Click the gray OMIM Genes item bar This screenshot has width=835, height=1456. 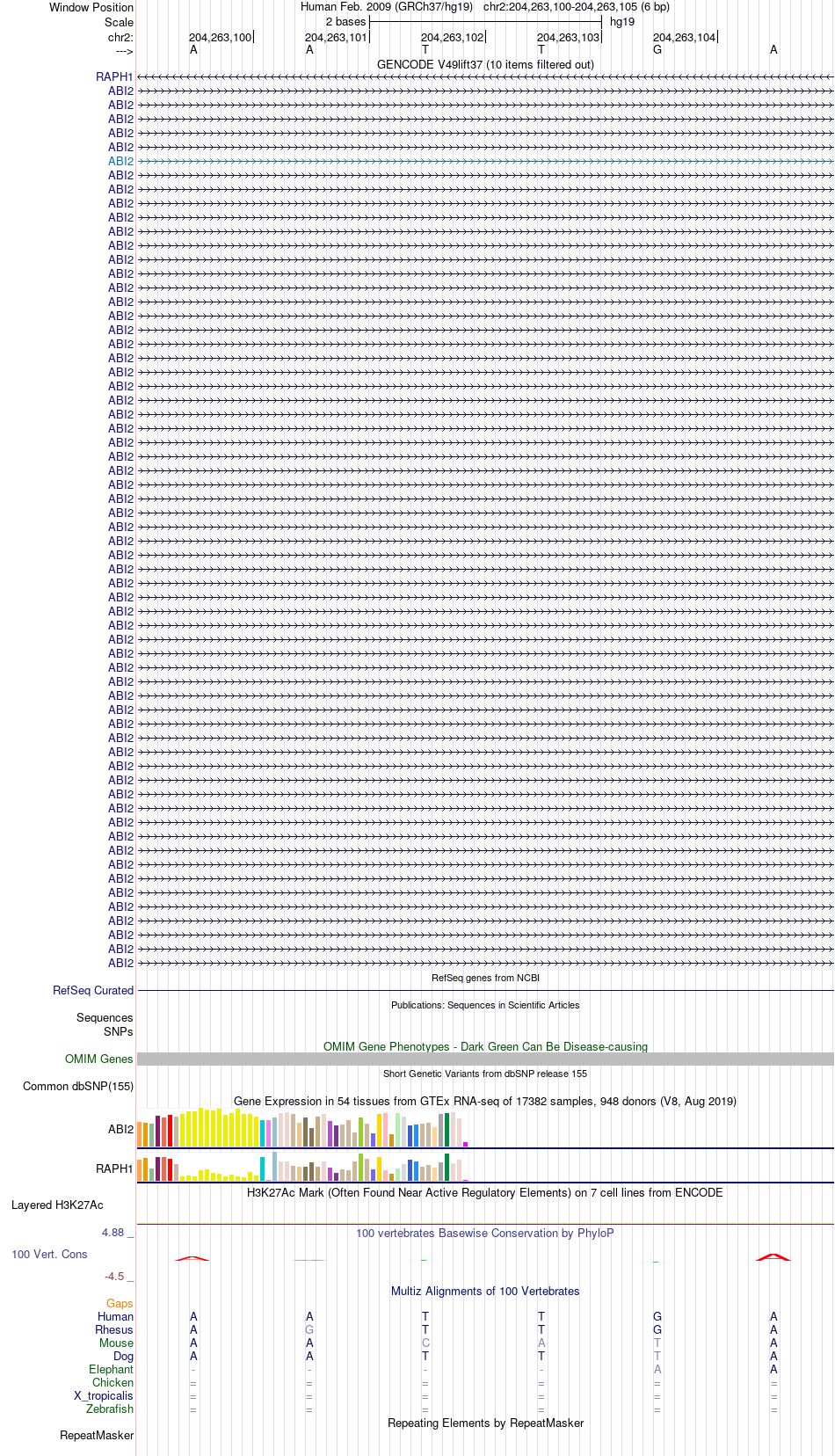(485, 1059)
